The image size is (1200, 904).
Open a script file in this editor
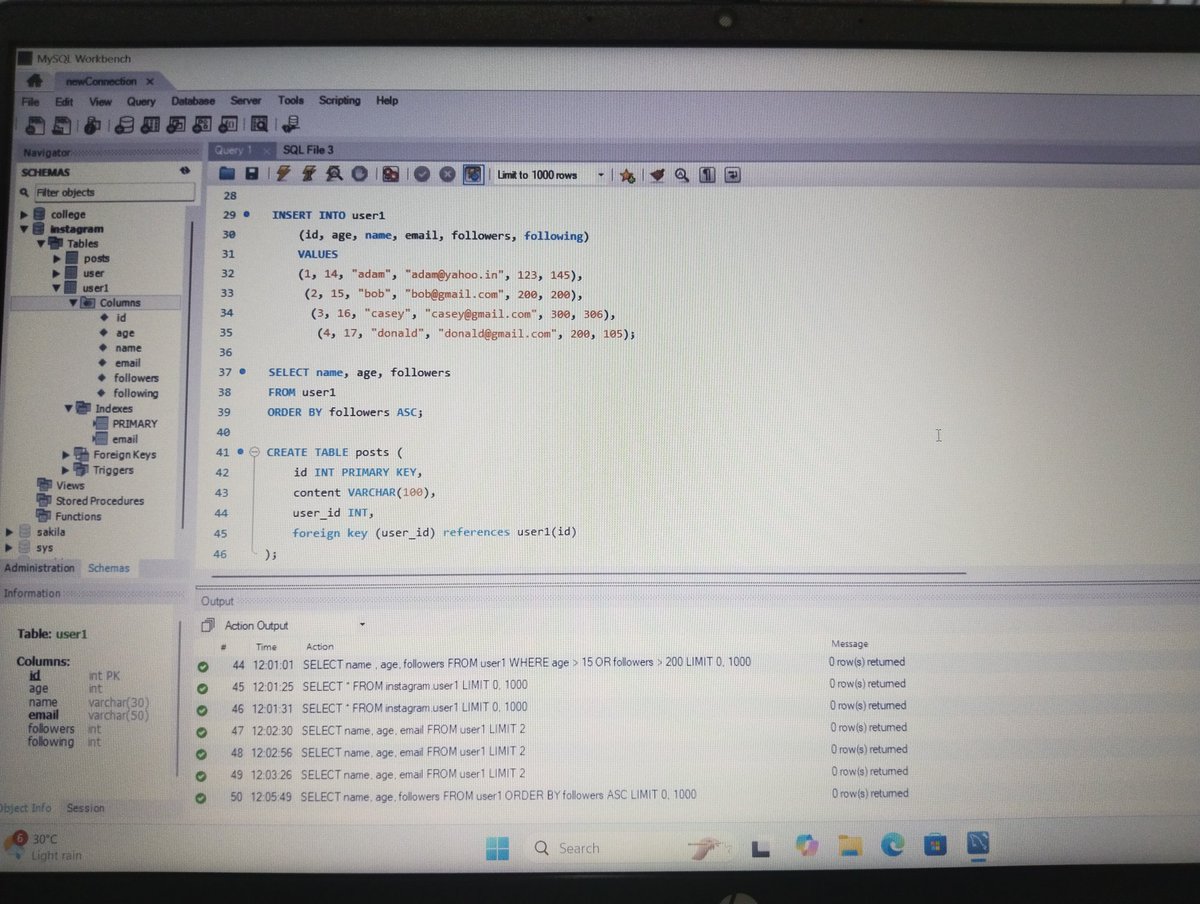pos(227,174)
